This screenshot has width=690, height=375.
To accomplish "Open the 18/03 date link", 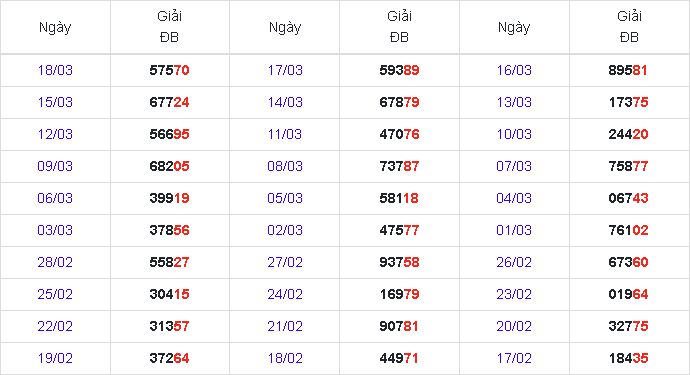I will click(x=55, y=70).
